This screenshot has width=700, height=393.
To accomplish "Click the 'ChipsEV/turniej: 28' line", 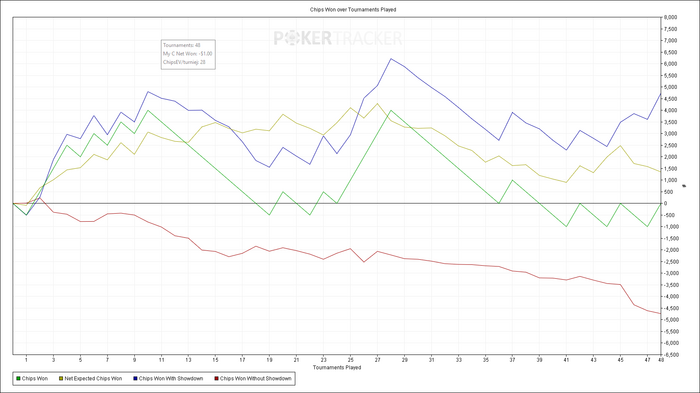I will [184, 62].
